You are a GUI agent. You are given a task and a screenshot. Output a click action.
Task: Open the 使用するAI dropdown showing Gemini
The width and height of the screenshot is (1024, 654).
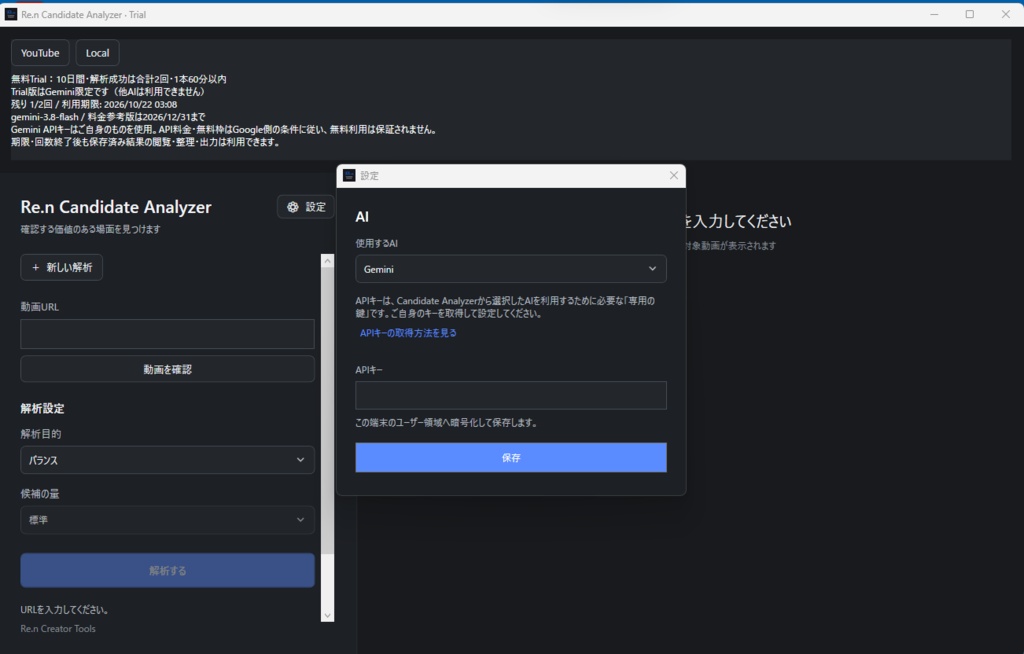tap(511, 269)
